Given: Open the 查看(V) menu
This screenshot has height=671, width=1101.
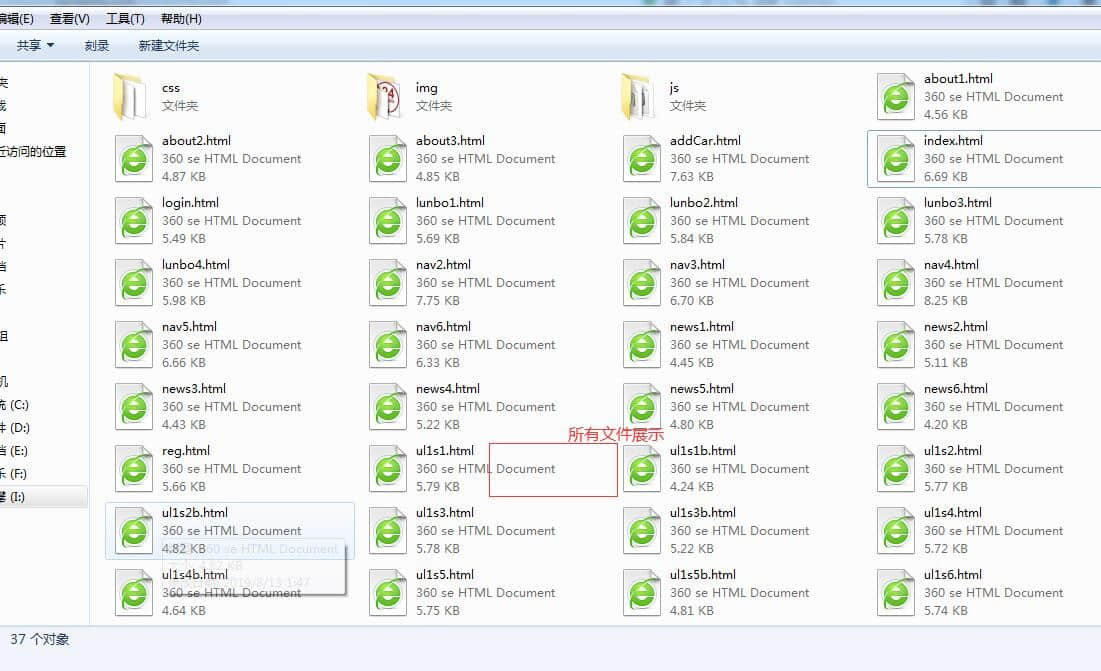Looking at the screenshot, I should (x=69, y=19).
